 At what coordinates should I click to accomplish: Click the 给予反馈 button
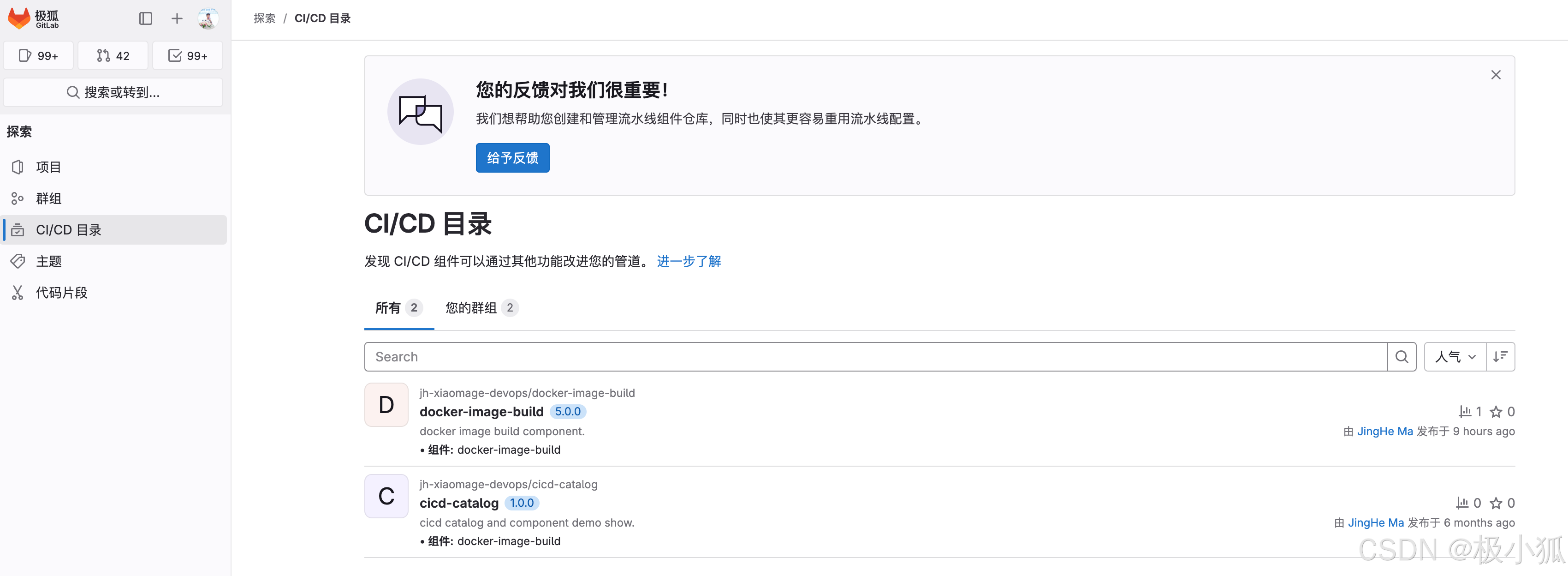click(512, 158)
